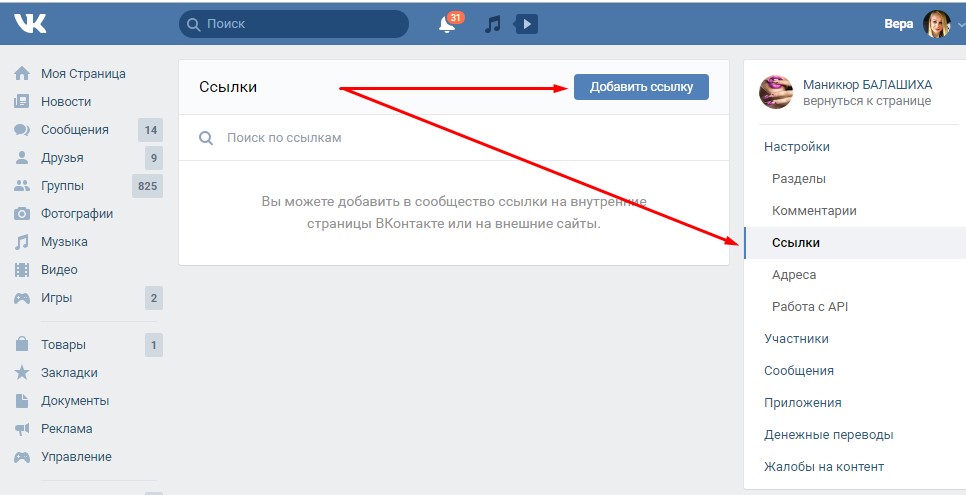966x495 pixels.
Task: Click the 2 counter next to Игры
Action: tap(154, 298)
